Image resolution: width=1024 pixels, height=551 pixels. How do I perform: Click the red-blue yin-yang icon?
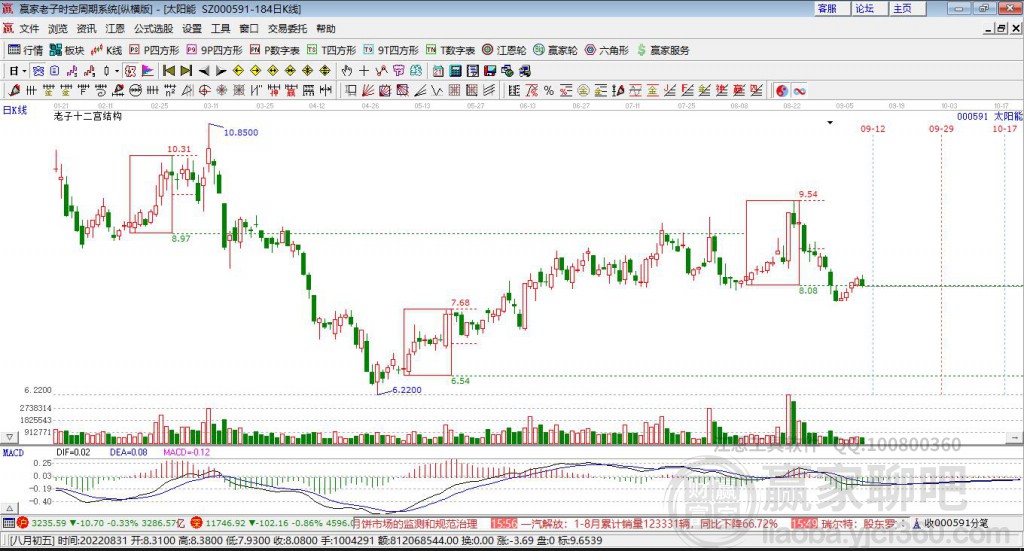pos(782,91)
